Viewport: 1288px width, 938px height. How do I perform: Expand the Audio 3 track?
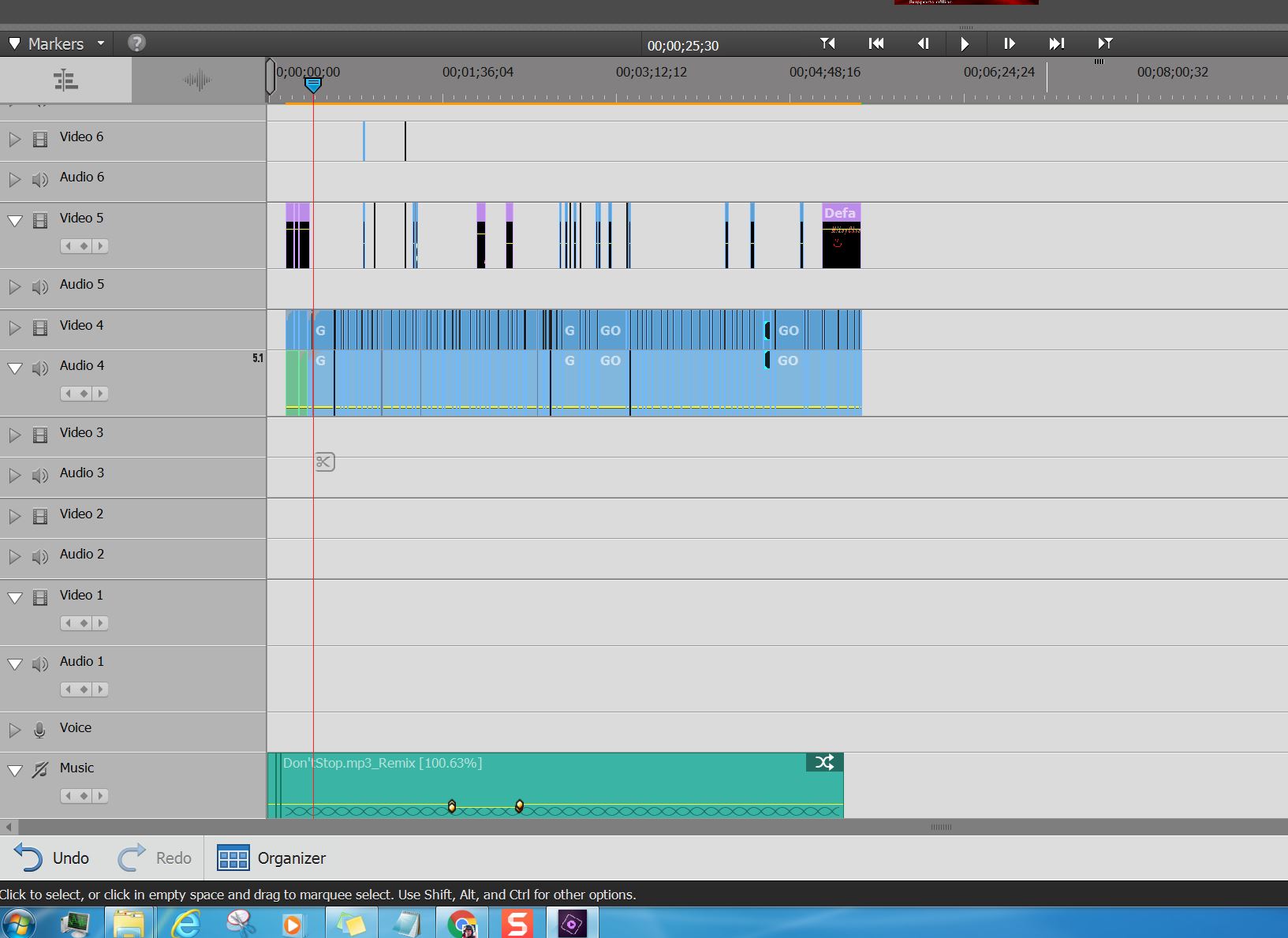[x=14, y=475]
